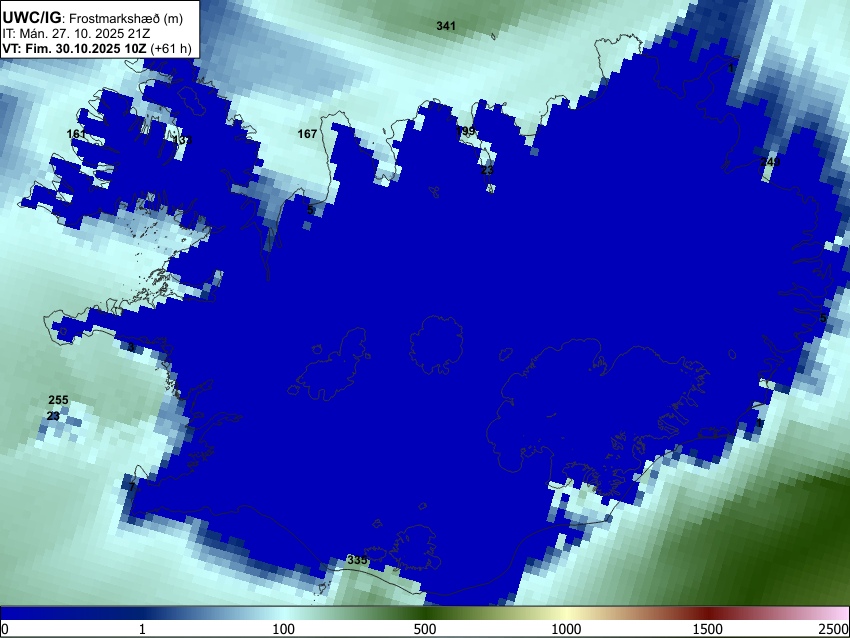Click the 3 value on the map

(131, 347)
